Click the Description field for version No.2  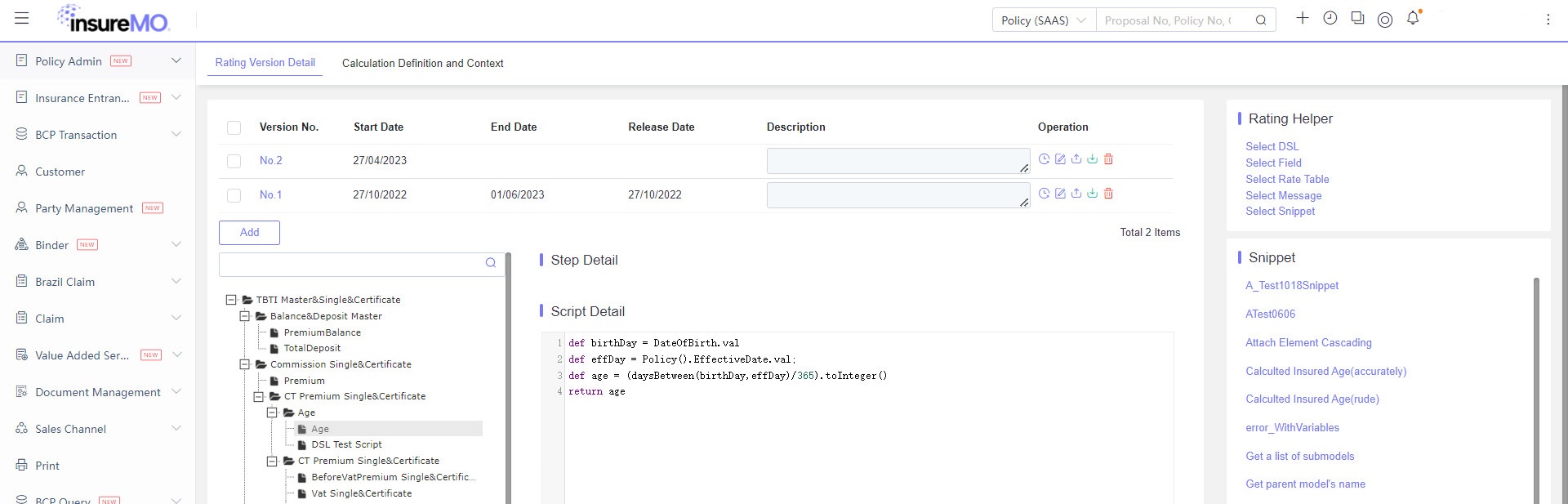(898, 161)
